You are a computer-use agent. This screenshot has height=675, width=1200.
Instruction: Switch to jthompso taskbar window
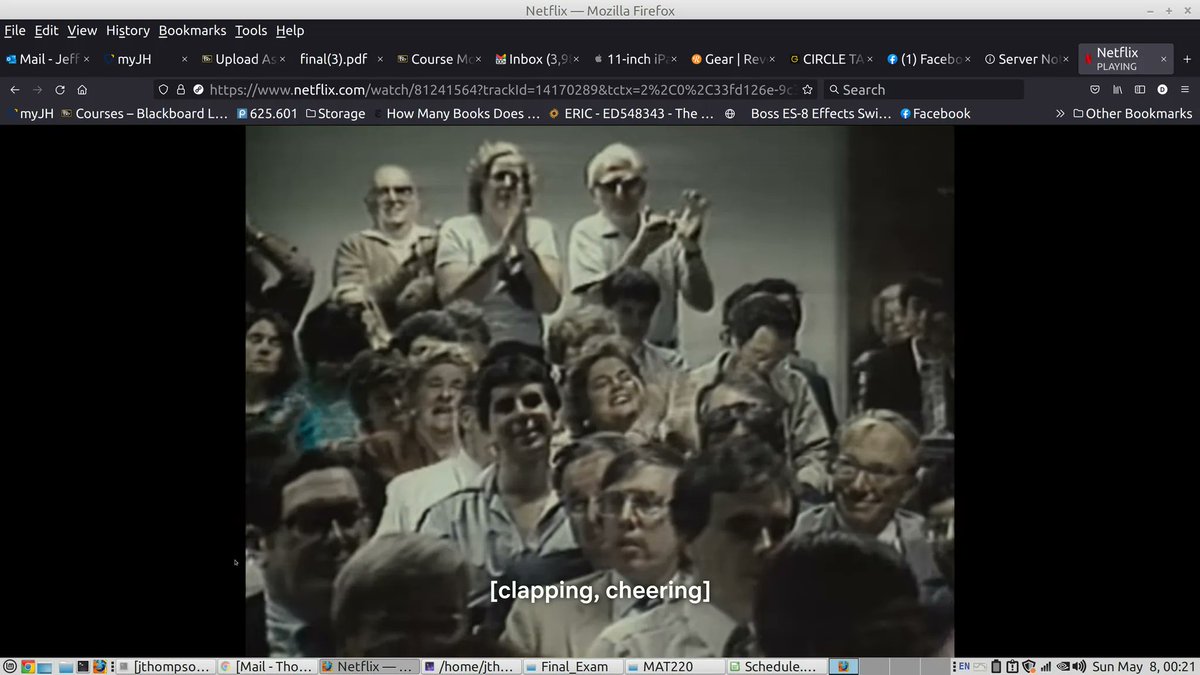point(165,666)
